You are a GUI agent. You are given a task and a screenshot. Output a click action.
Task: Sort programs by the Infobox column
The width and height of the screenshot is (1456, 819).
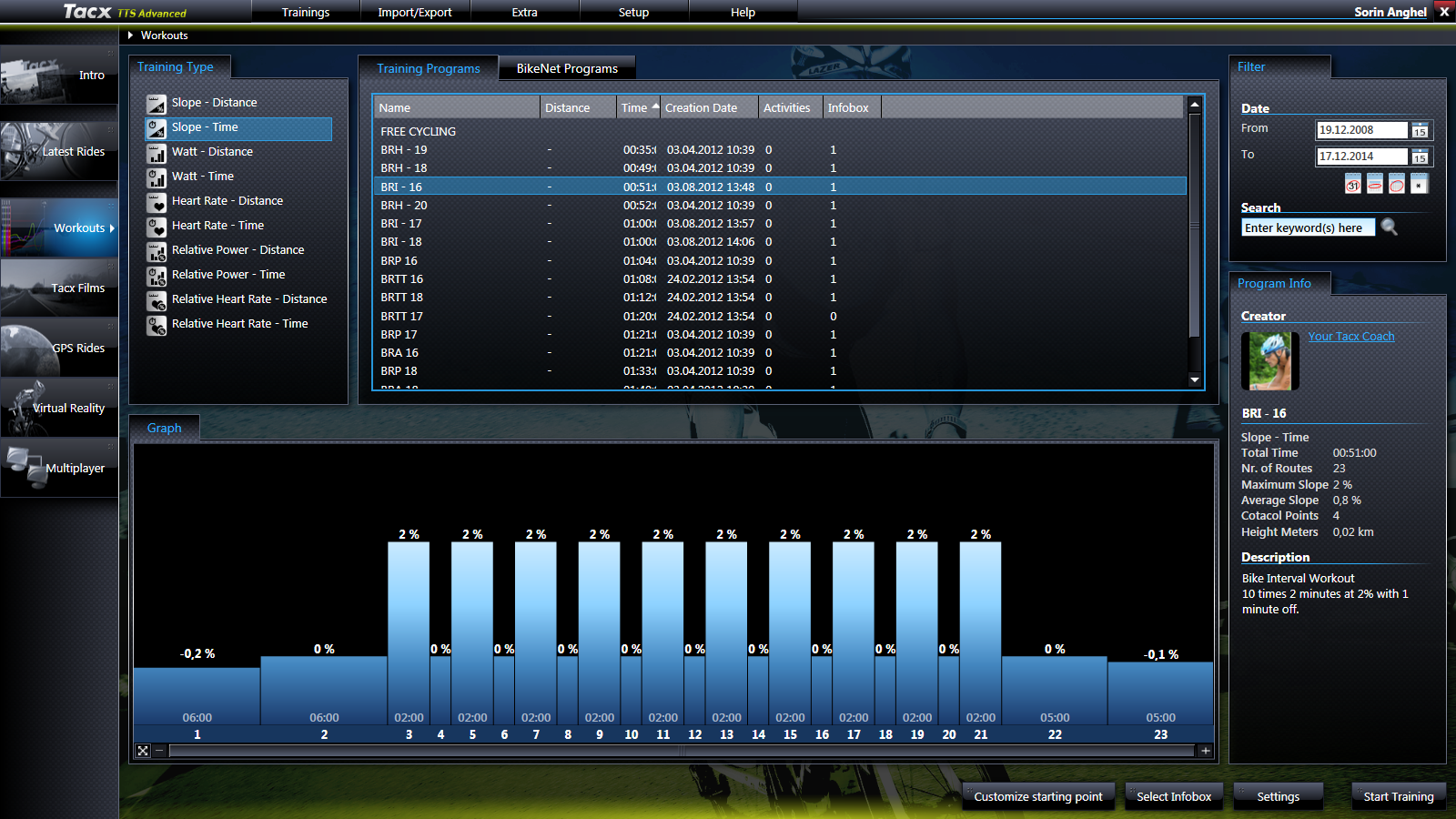[x=852, y=107]
